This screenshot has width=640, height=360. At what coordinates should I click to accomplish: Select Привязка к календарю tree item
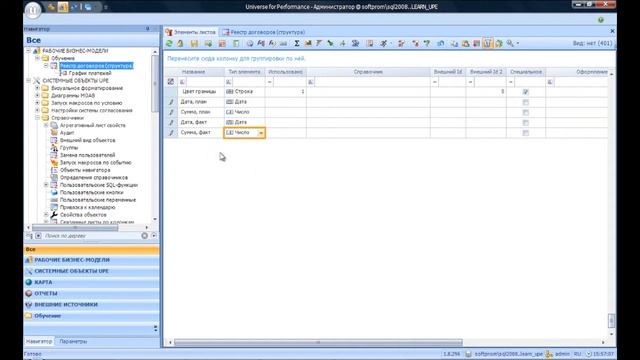click(x=87, y=207)
